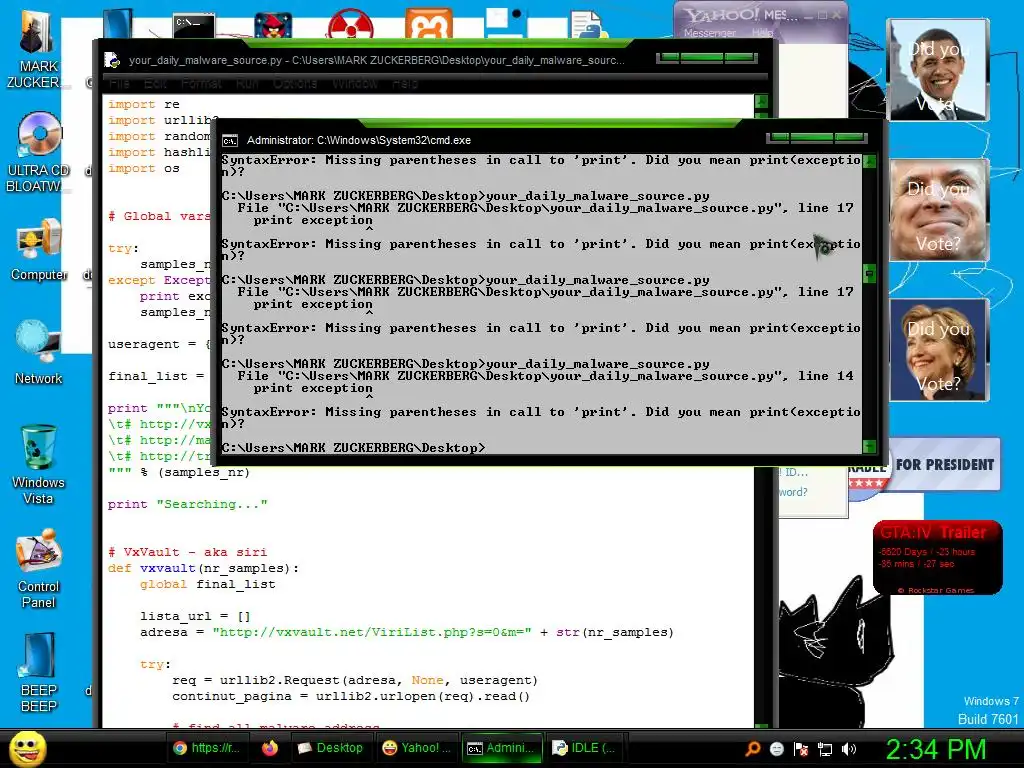Open the Help menu in IDLE
Image resolution: width=1024 pixels, height=768 pixels.
(405, 84)
